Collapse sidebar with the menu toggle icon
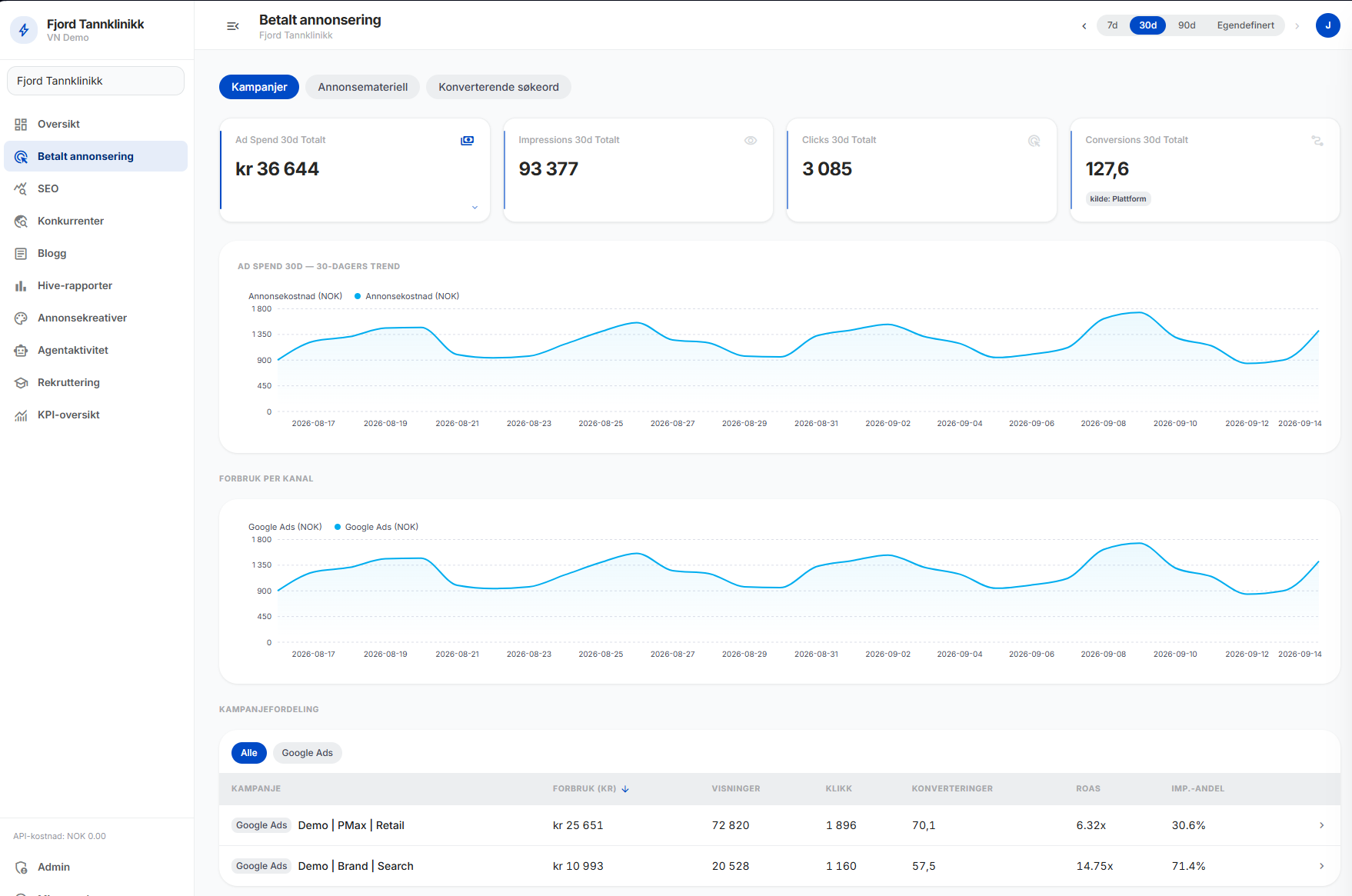 [233, 26]
